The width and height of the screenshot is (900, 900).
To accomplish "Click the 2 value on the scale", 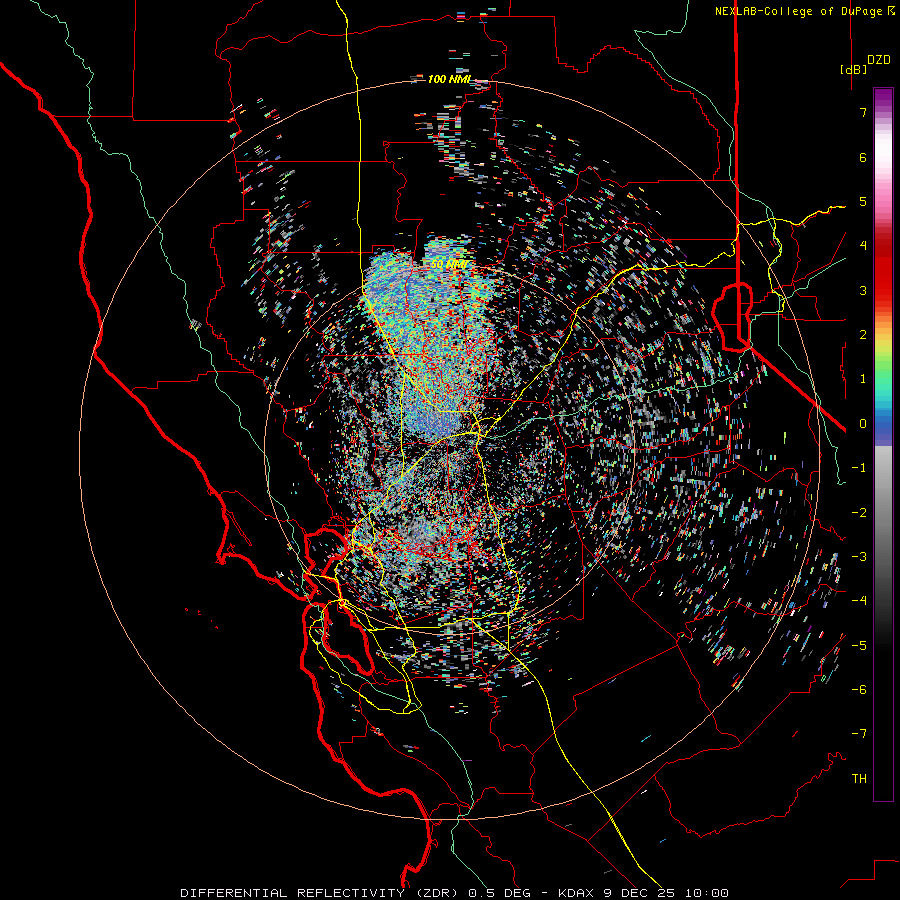I will point(863,335).
